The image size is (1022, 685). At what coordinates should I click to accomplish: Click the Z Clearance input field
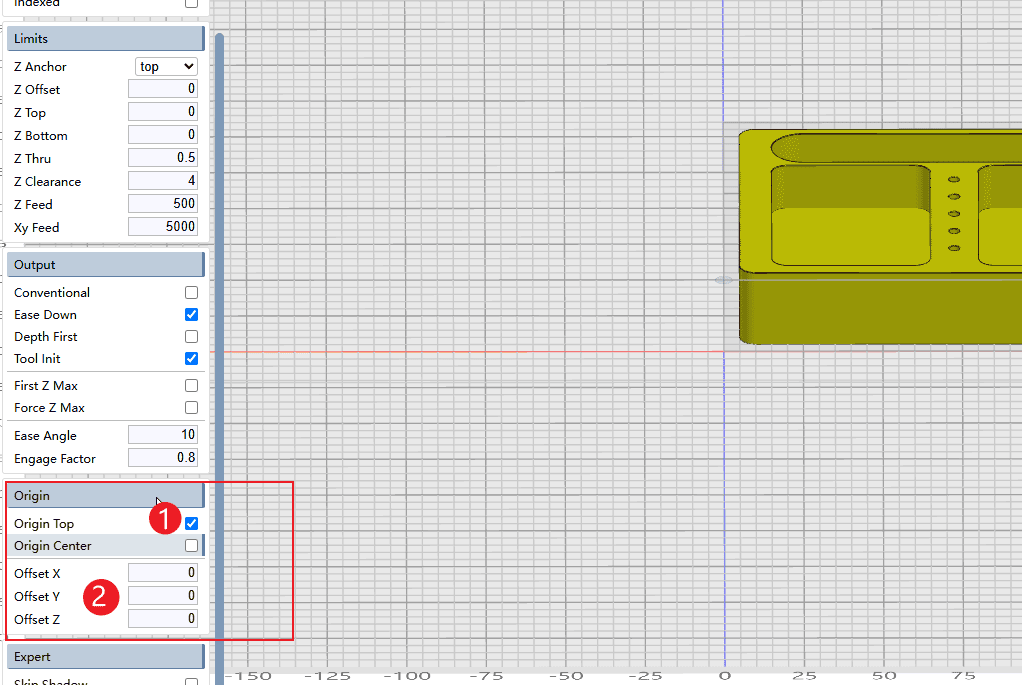coord(163,181)
